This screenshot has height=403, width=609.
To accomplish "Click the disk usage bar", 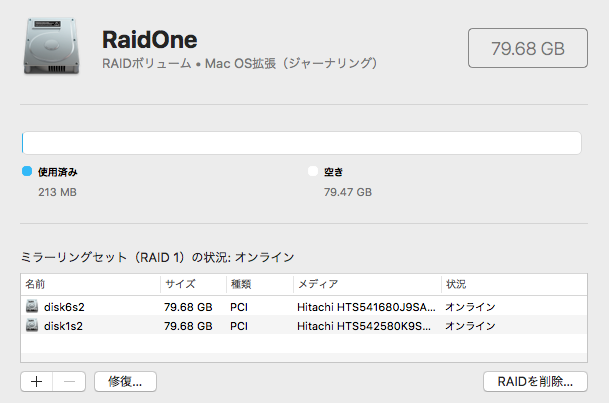I will [x=301, y=143].
